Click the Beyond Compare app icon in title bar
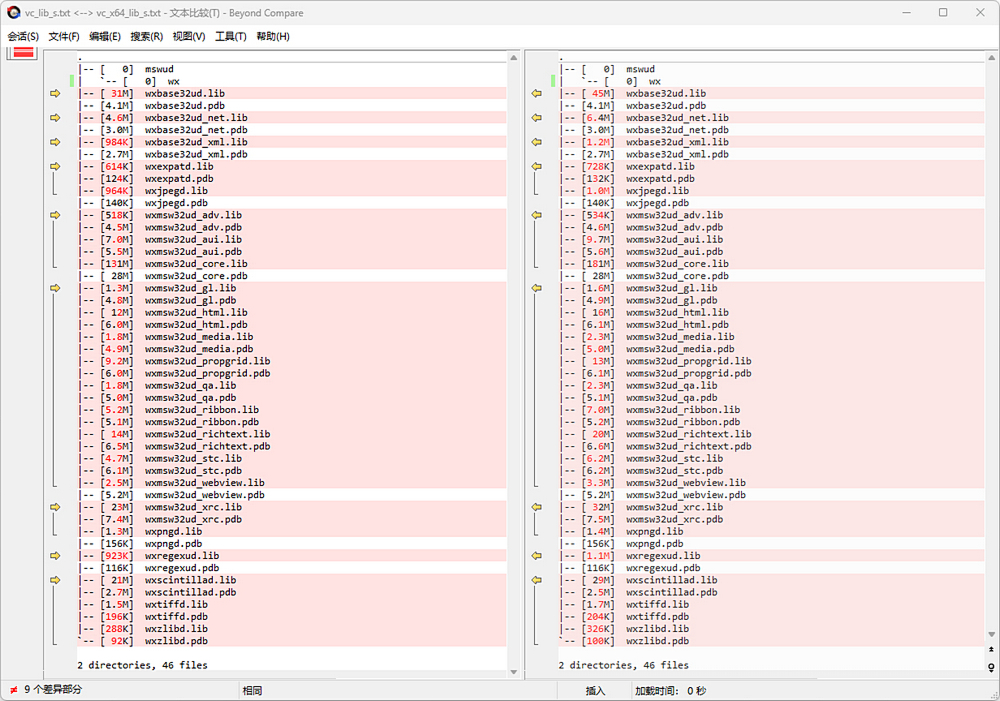 [13, 12]
